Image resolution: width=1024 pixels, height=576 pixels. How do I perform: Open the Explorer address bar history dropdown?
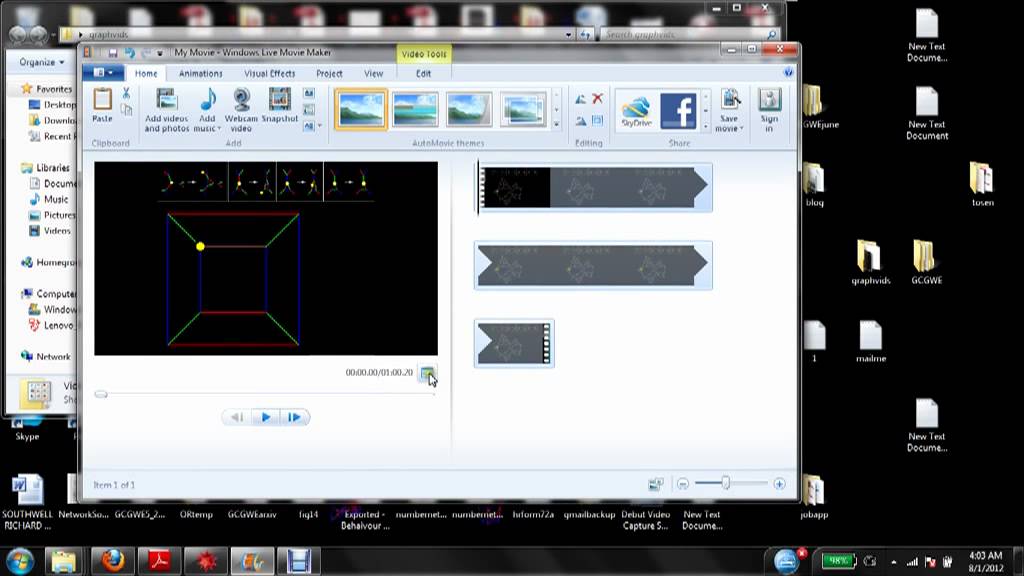(x=568, y=35)
